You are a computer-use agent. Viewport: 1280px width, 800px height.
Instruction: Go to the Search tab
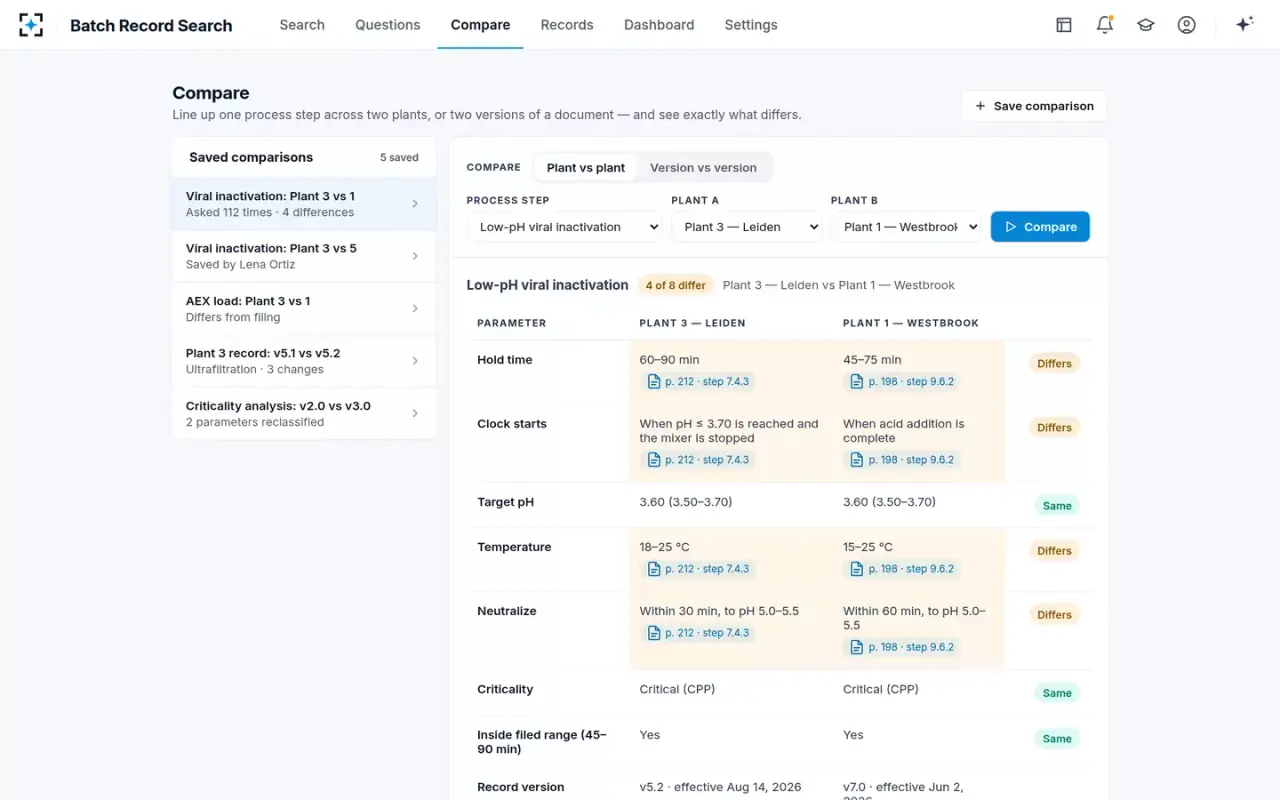(x=302, y=25)
